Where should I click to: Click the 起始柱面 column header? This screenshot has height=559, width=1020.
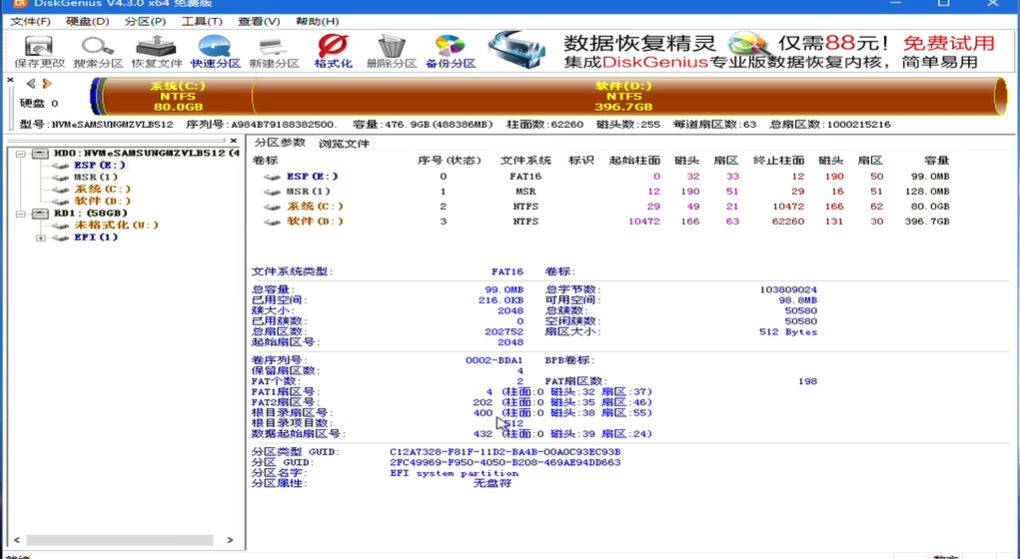[634, 160]
